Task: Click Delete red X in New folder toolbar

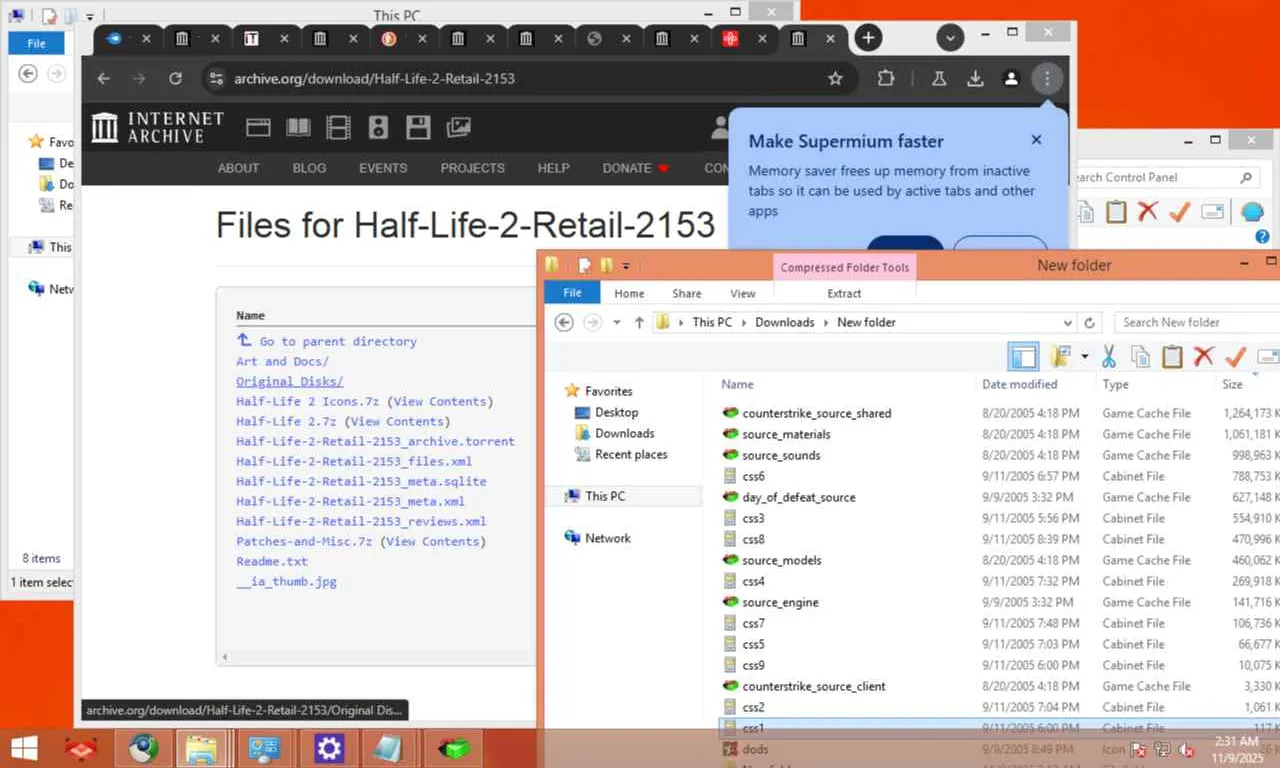Action: (x=1204, y=356)
